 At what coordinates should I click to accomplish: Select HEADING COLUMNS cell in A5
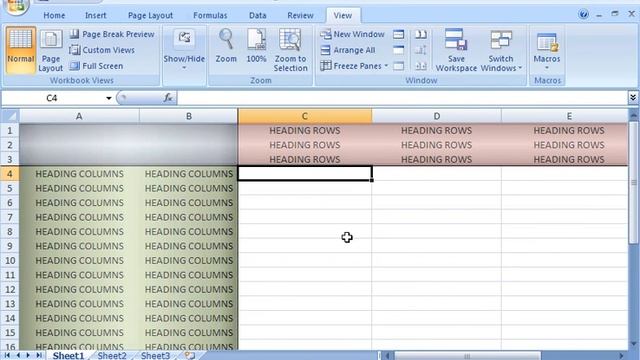coord(79,188)
